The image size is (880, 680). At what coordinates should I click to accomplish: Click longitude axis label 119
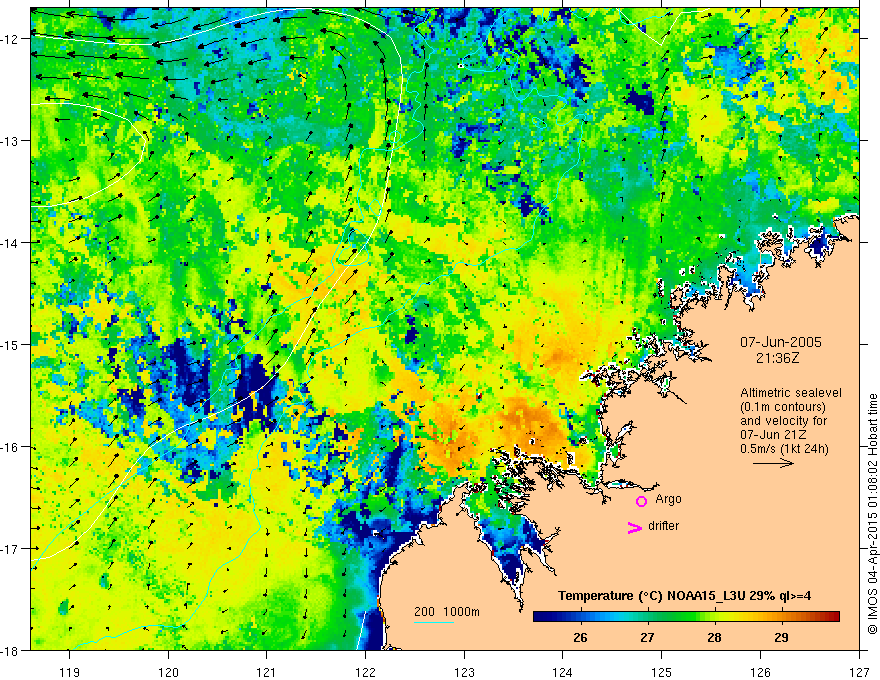[x=69, y=672]
